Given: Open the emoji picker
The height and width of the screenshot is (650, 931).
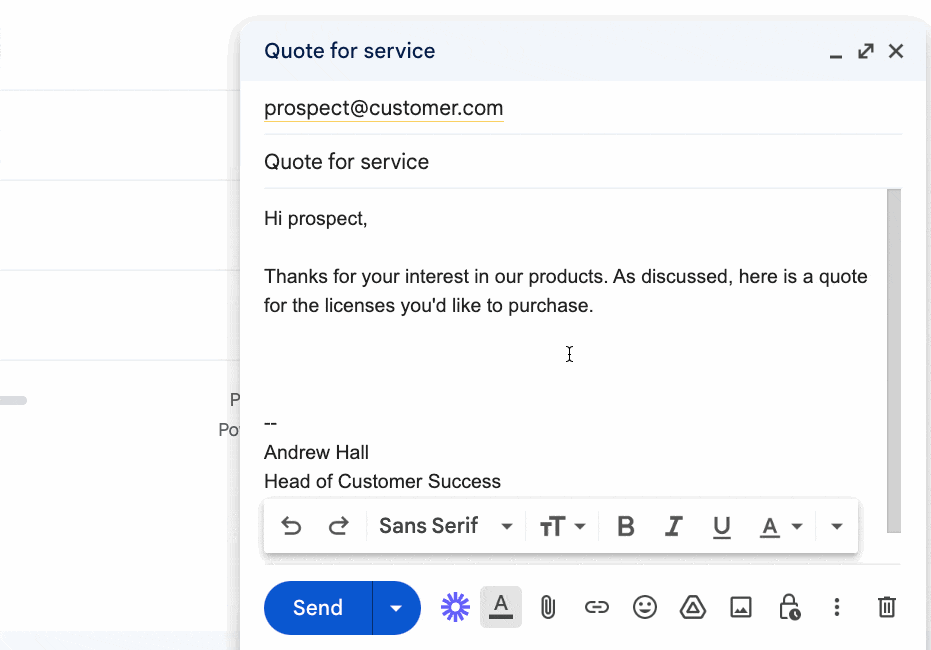Looking at the screenshot, I should tap(645, 607).
